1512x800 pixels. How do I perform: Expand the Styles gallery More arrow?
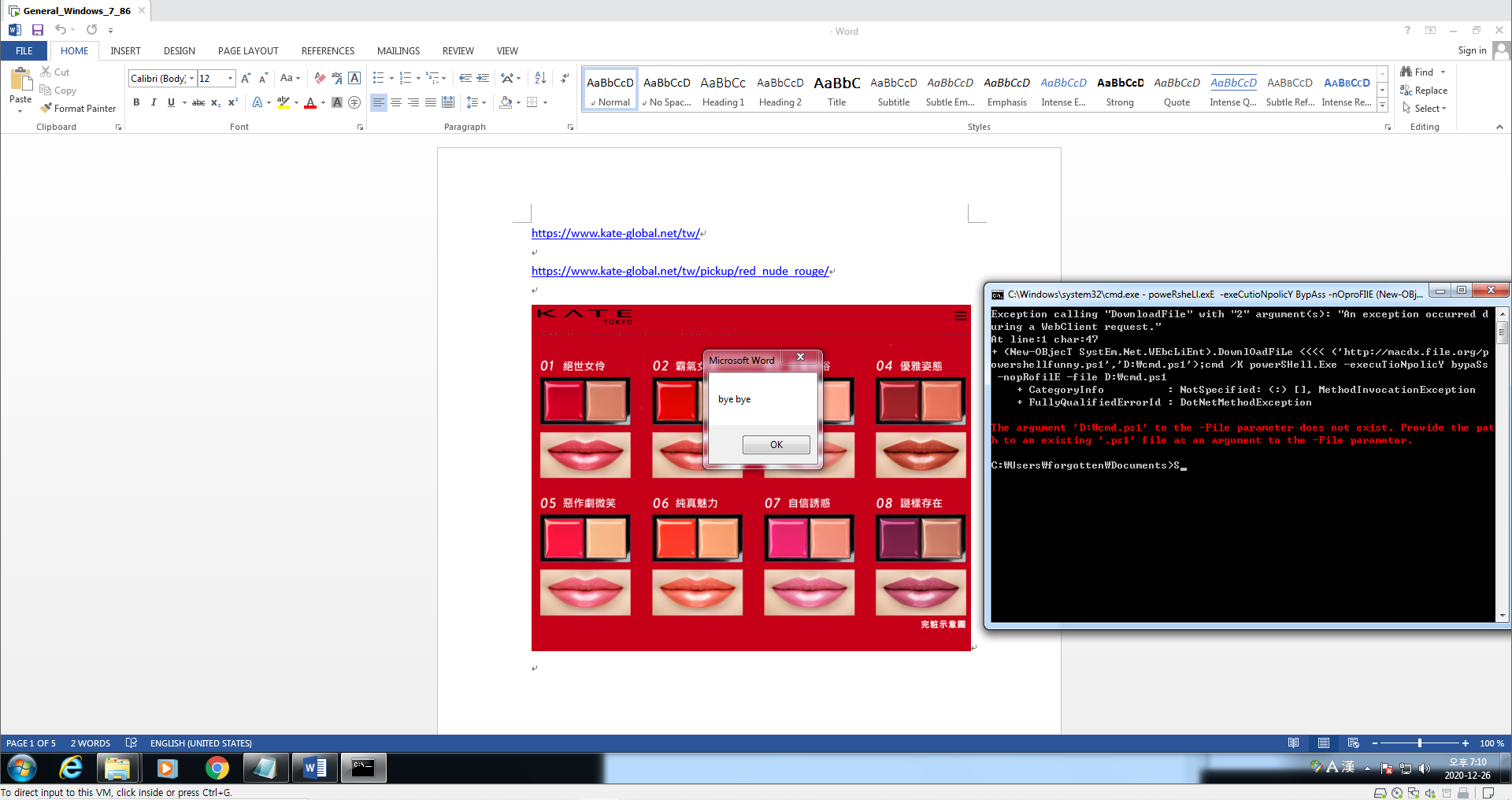(1382, 105)
